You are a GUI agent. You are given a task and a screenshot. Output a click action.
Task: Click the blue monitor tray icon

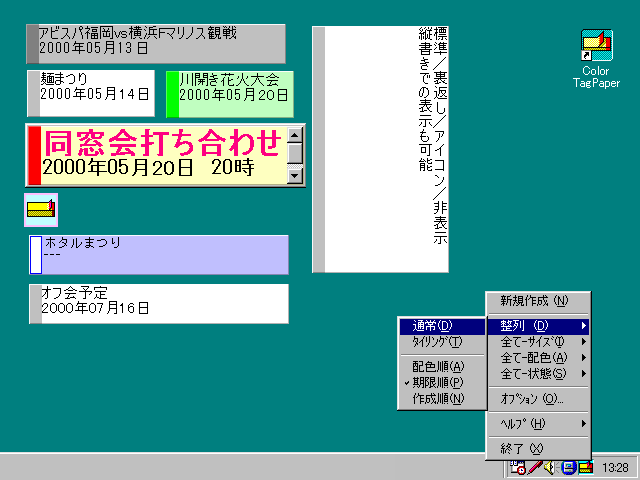click(x=569, y=467)
